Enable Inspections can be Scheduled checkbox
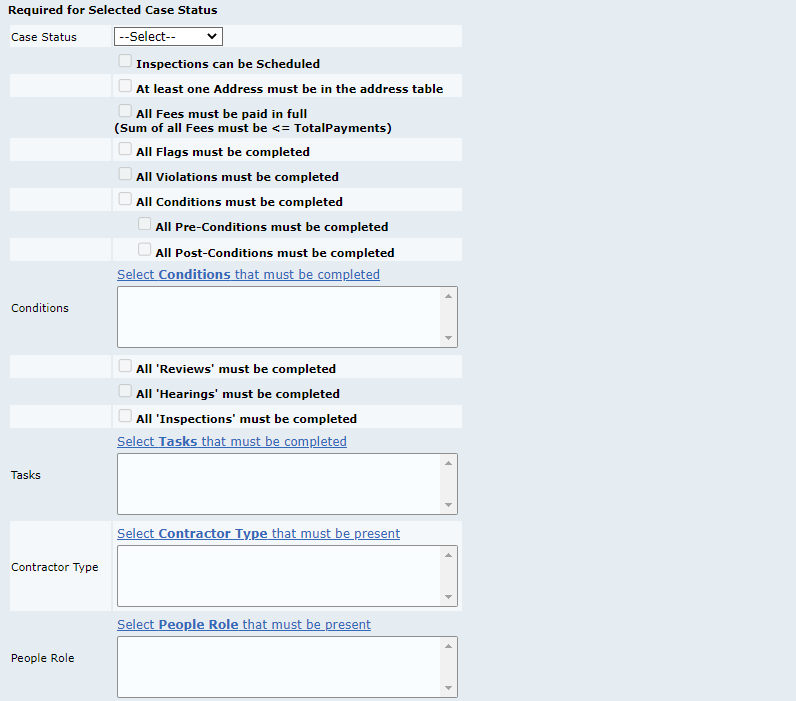 point(125,61)
